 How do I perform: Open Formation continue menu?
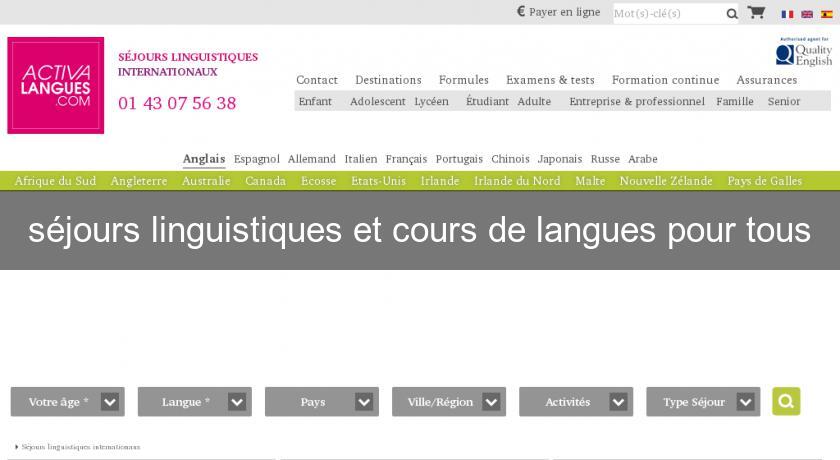[665, 80]
